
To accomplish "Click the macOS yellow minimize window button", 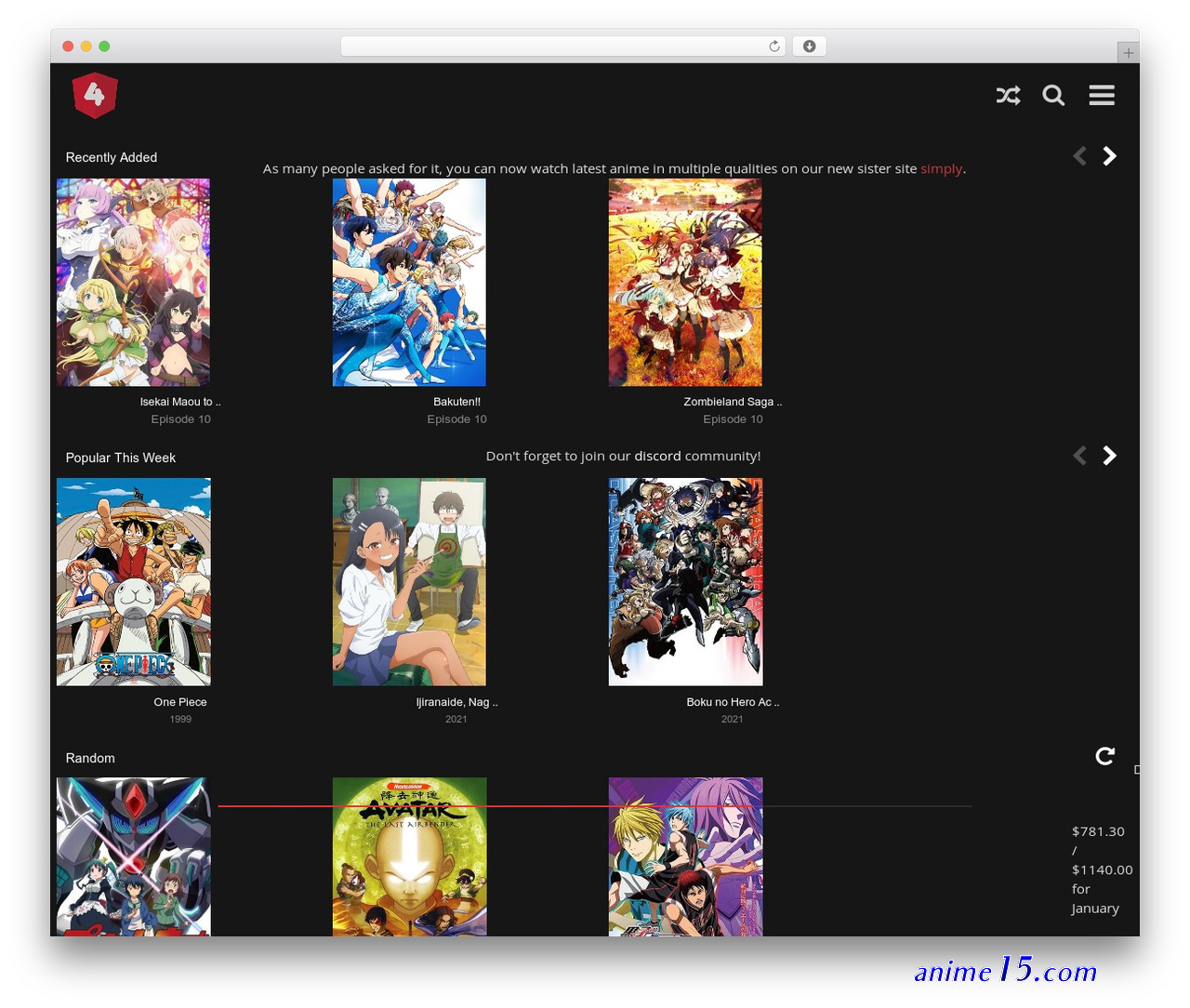I will 86,46.
